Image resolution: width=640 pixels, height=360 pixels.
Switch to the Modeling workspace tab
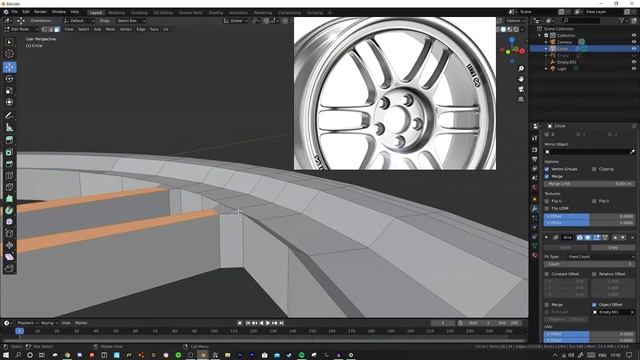click(x=116, y=13)
